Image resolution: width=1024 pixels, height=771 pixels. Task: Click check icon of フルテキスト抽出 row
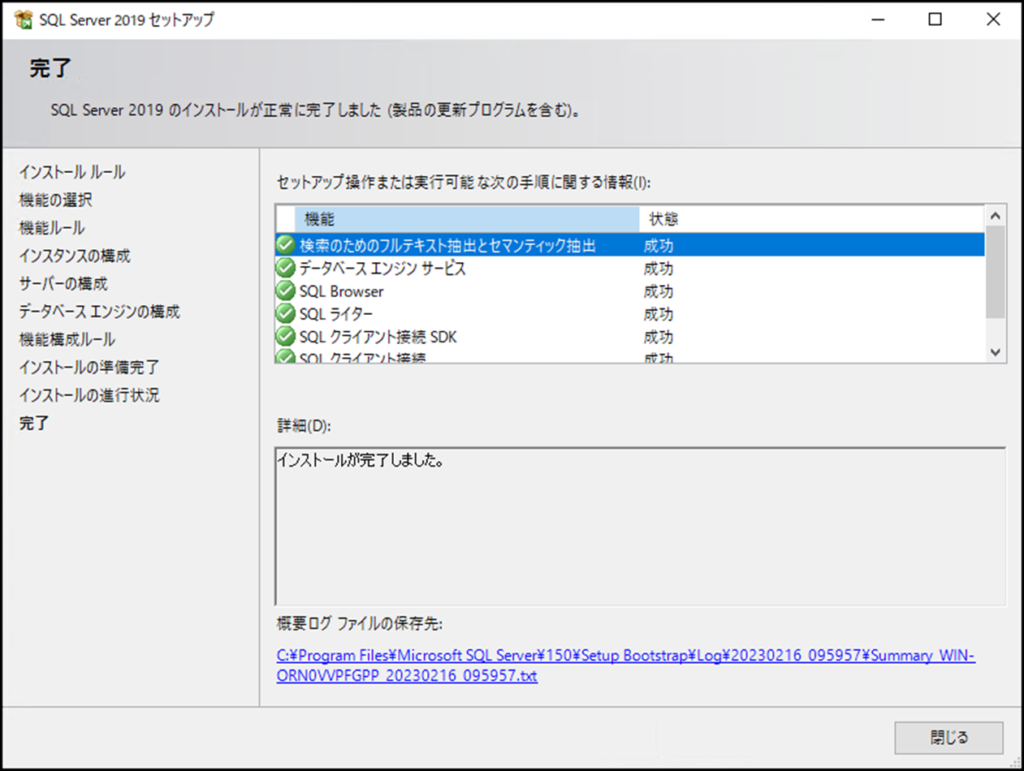pyautogui.click(x=285, y=245)
